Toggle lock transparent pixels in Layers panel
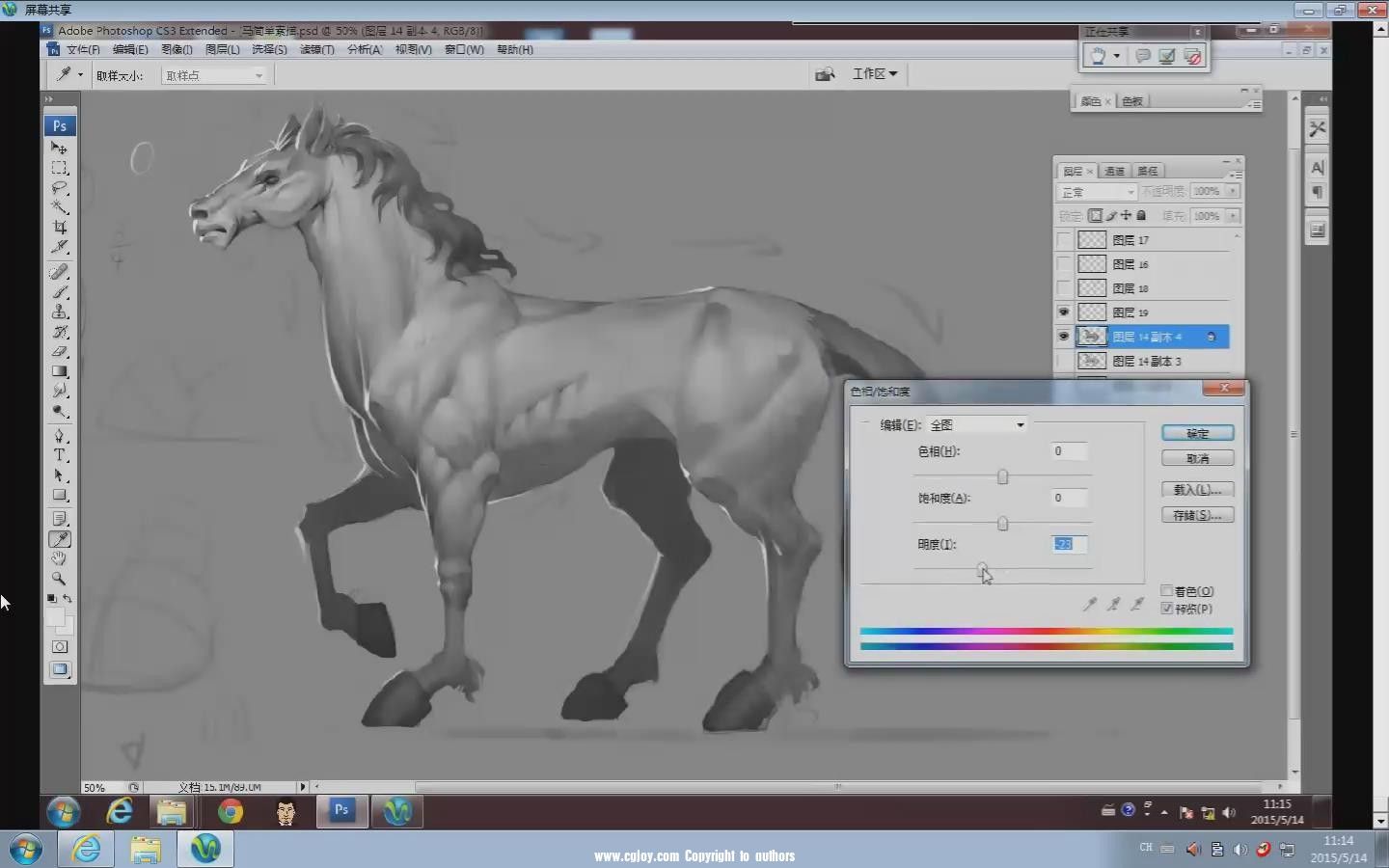Image resolution: width=1389 pixels, height=868 pixels. (1095, 216)
